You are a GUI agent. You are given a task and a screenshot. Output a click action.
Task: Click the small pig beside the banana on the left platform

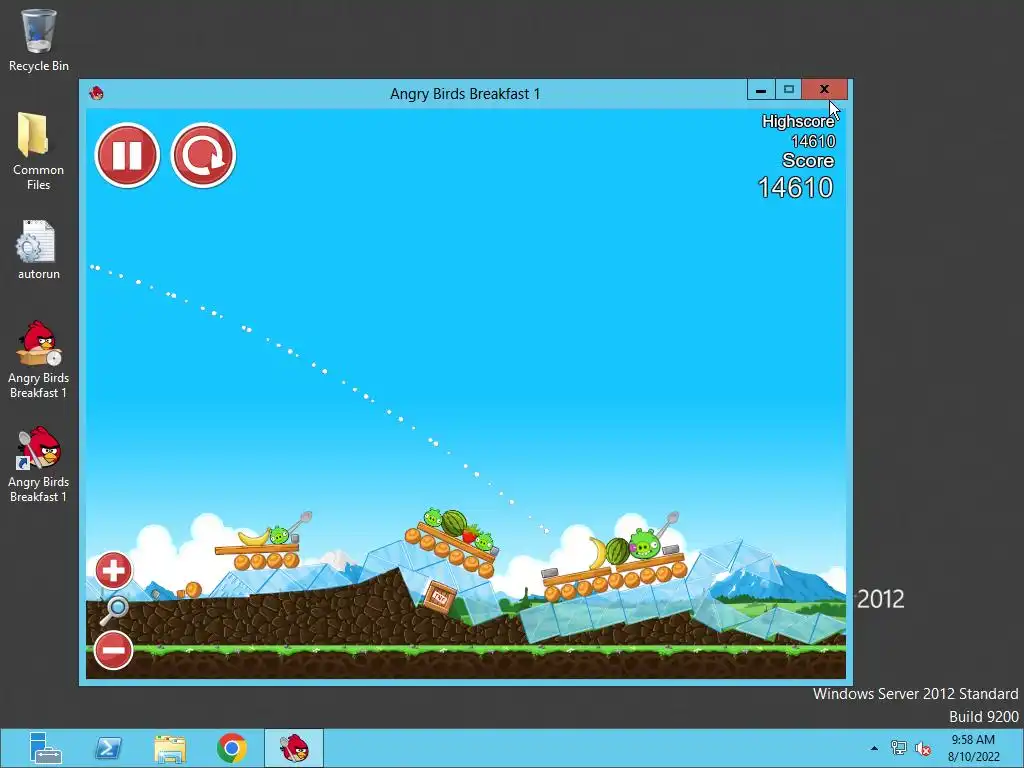[279, 536]
